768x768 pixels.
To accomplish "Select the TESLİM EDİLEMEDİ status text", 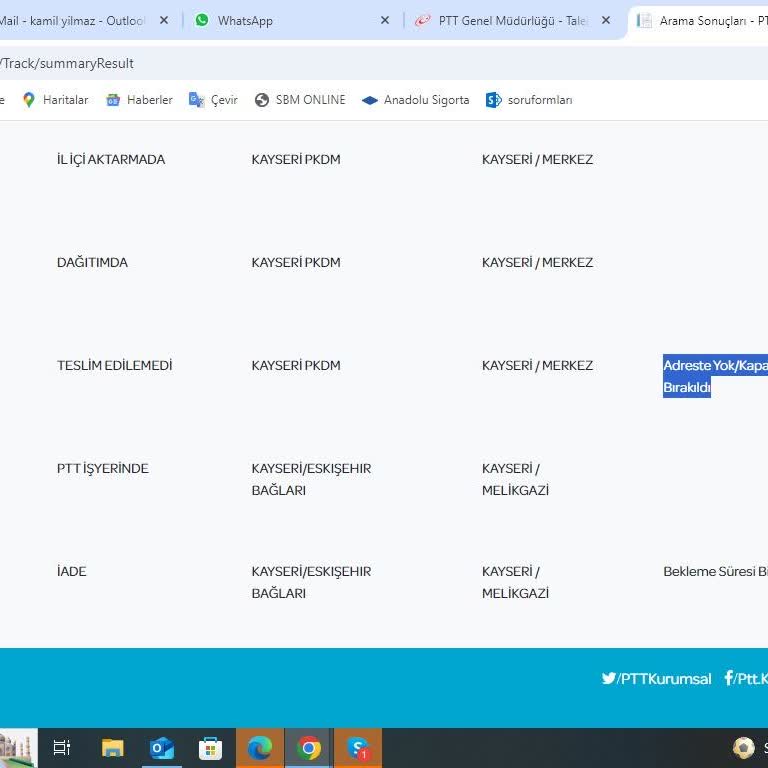I will point(115,365).
